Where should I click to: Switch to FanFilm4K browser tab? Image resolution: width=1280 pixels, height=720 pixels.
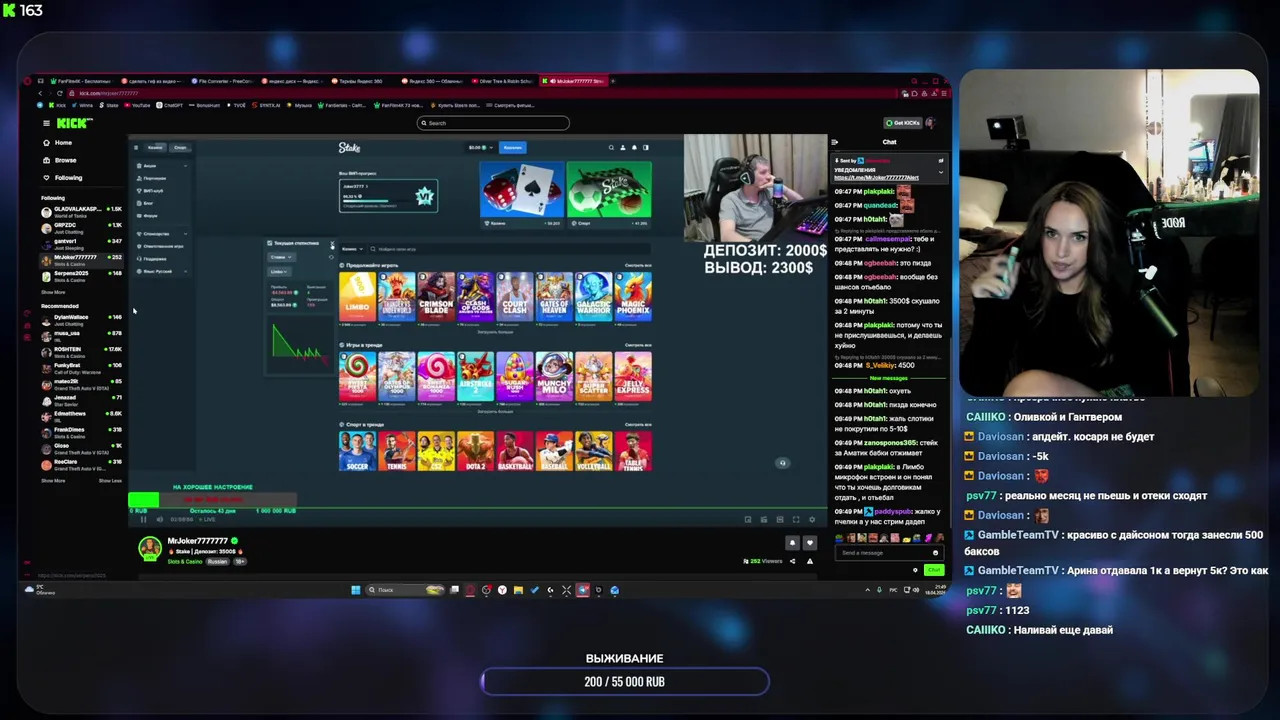80,81
